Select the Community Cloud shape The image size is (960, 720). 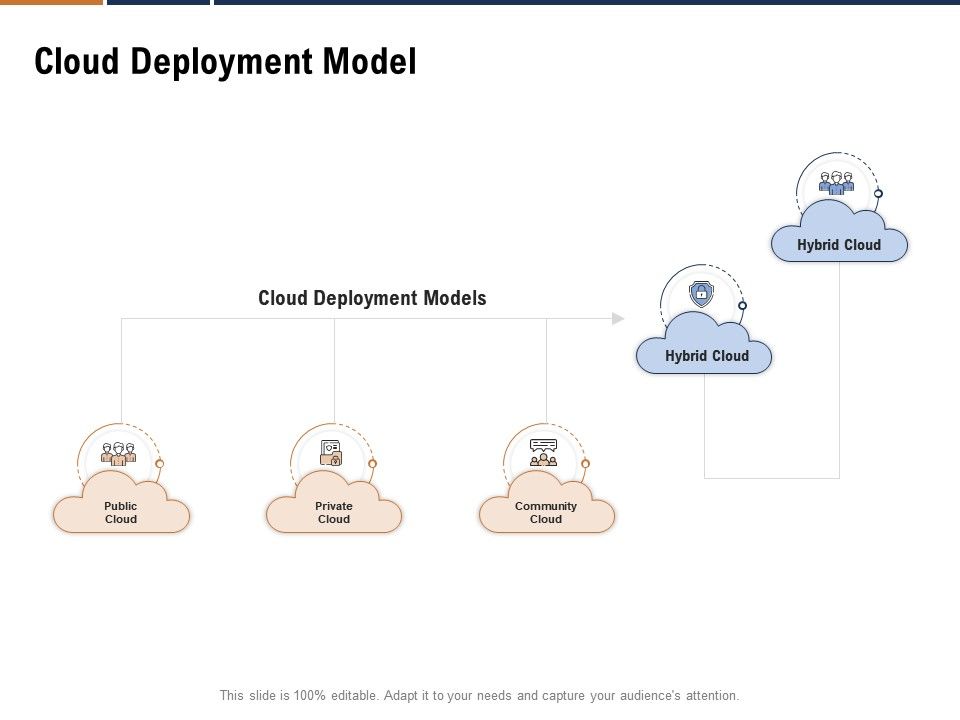point(546,502)
